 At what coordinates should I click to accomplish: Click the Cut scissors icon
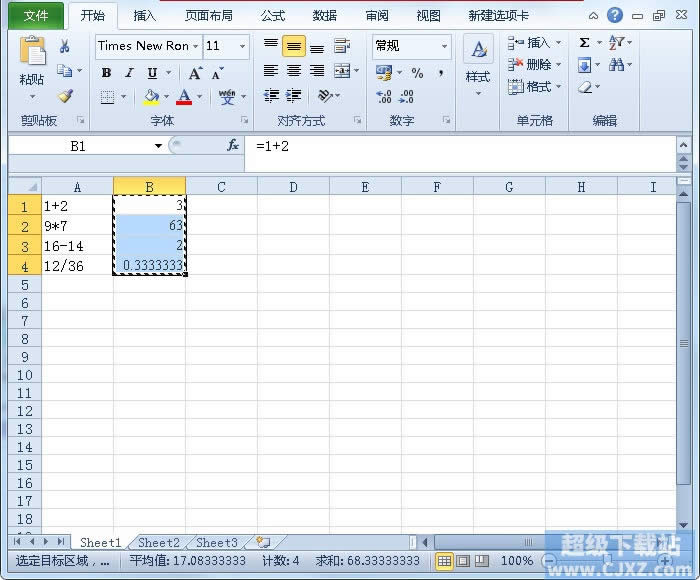click(65, 46)
